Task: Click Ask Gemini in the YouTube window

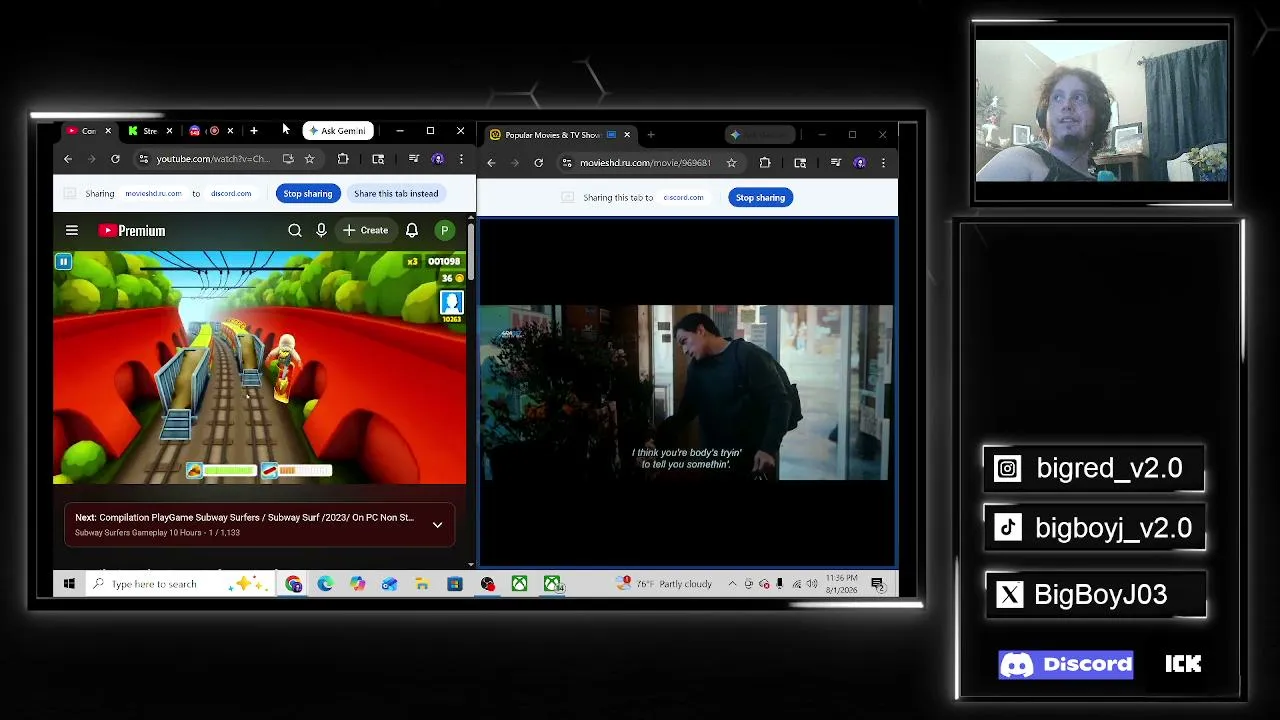Action: [338, 131]
